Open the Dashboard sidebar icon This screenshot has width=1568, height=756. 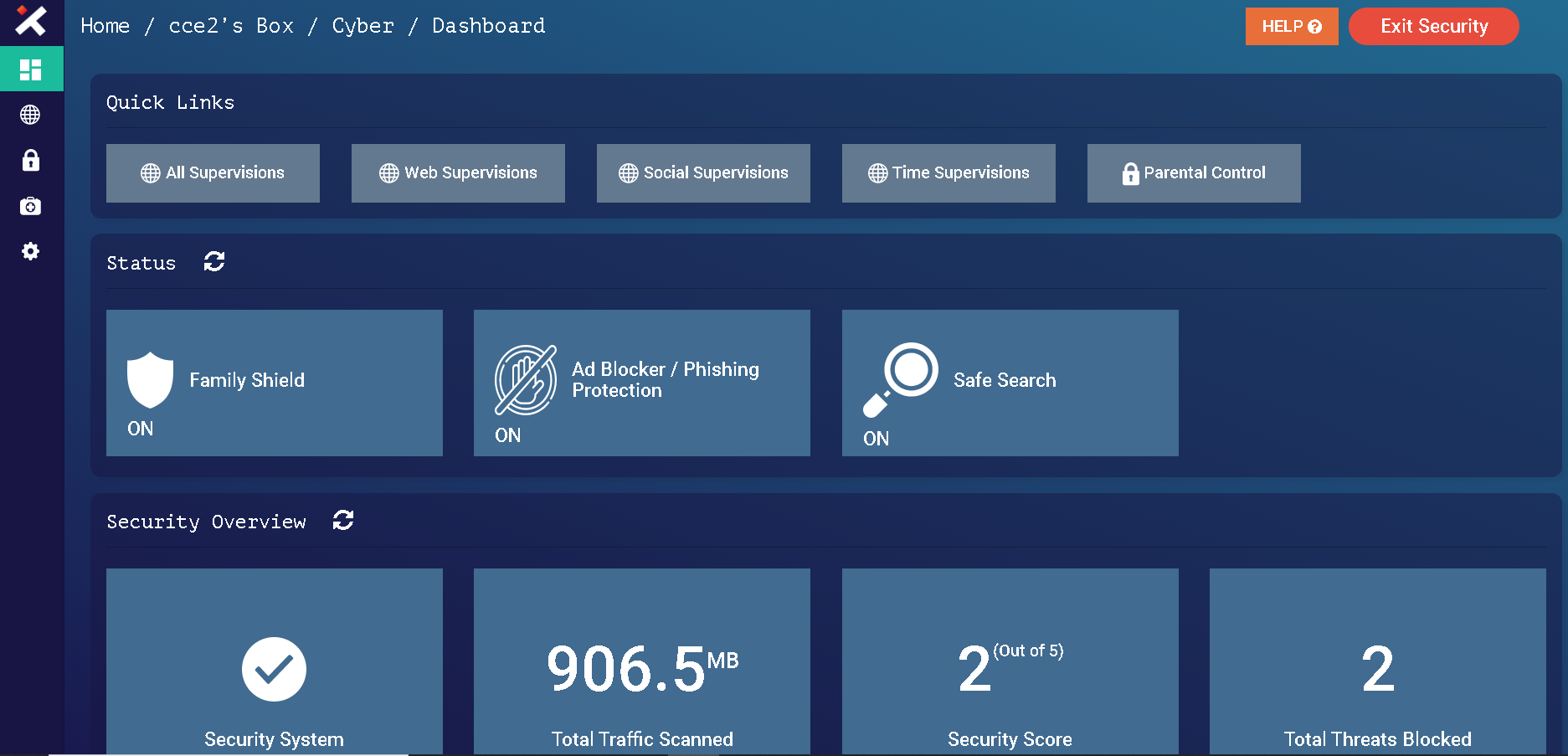point(31,69)
